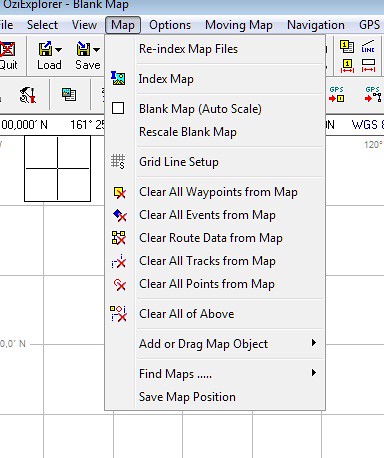Click the GPS send waypoints toolbar icon
384x458 pixels.
pyautogui.click(x=337, y=95)
